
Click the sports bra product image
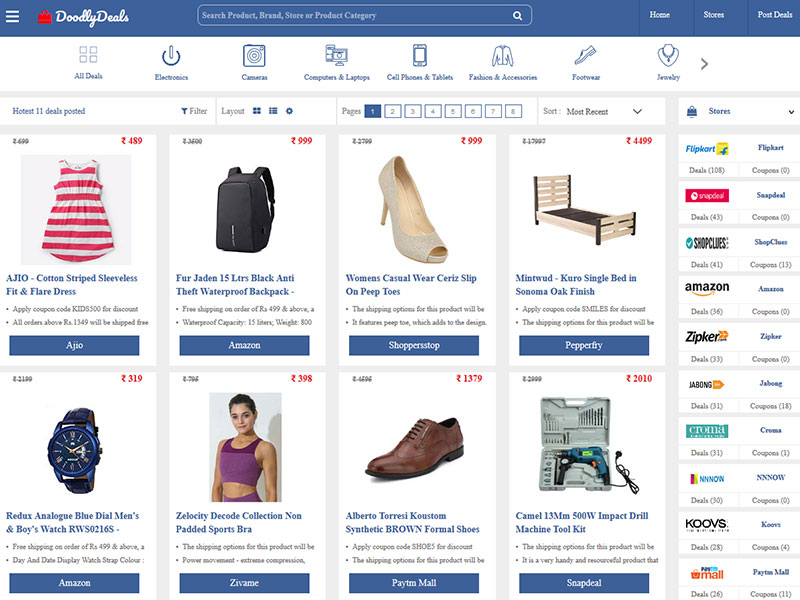245,447
